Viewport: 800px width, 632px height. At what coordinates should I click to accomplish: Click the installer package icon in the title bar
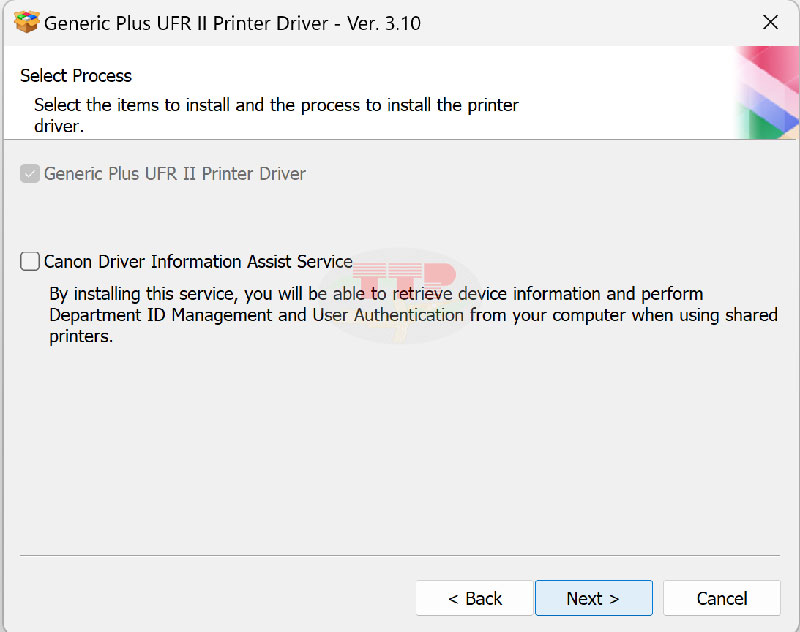pyautogui.click(x=26, y=21)
